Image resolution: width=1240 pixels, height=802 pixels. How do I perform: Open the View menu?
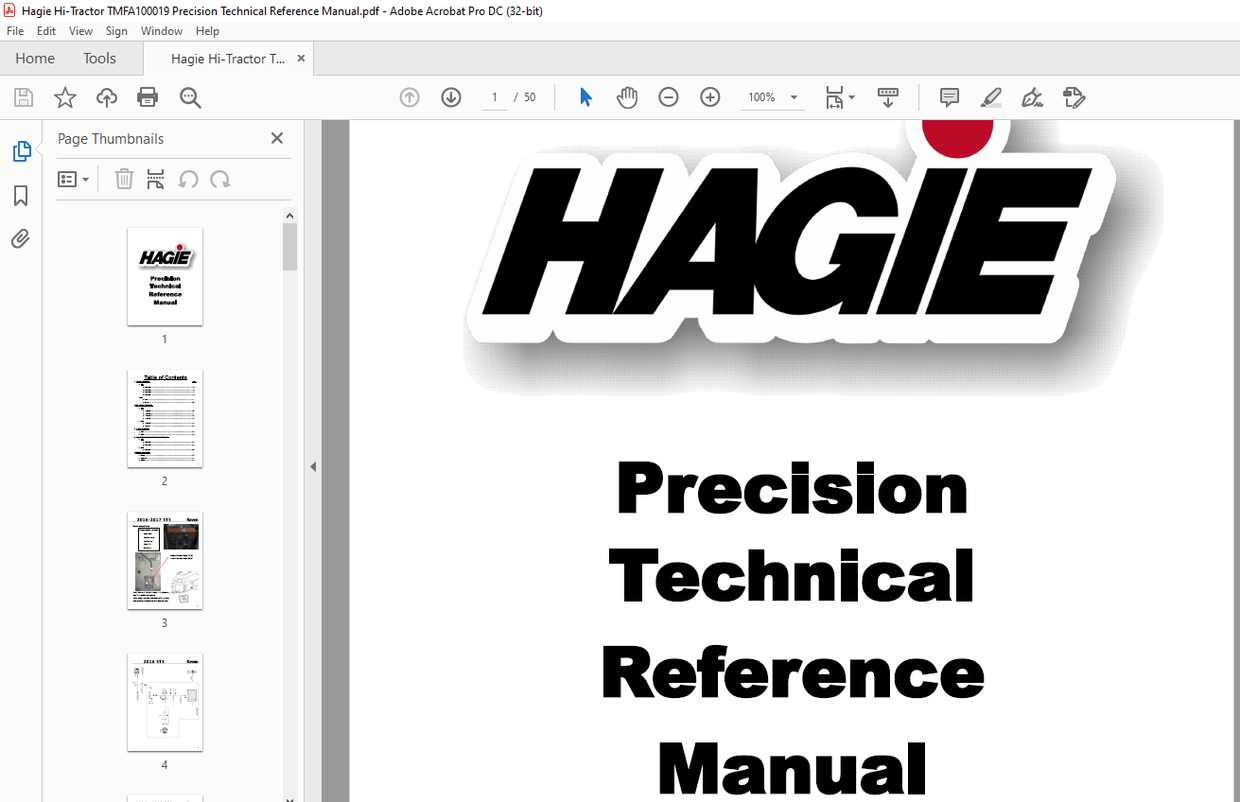coord(80,31)
